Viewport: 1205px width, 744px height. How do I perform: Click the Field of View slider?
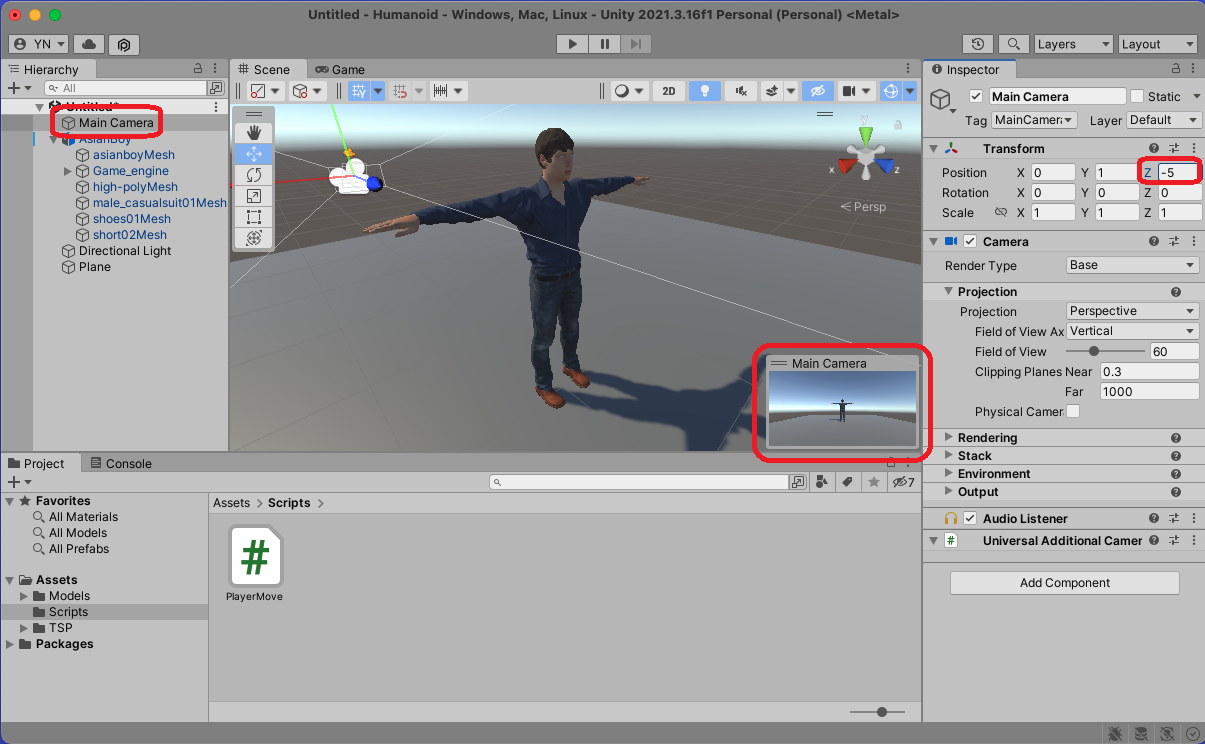tap(1104, 351)
